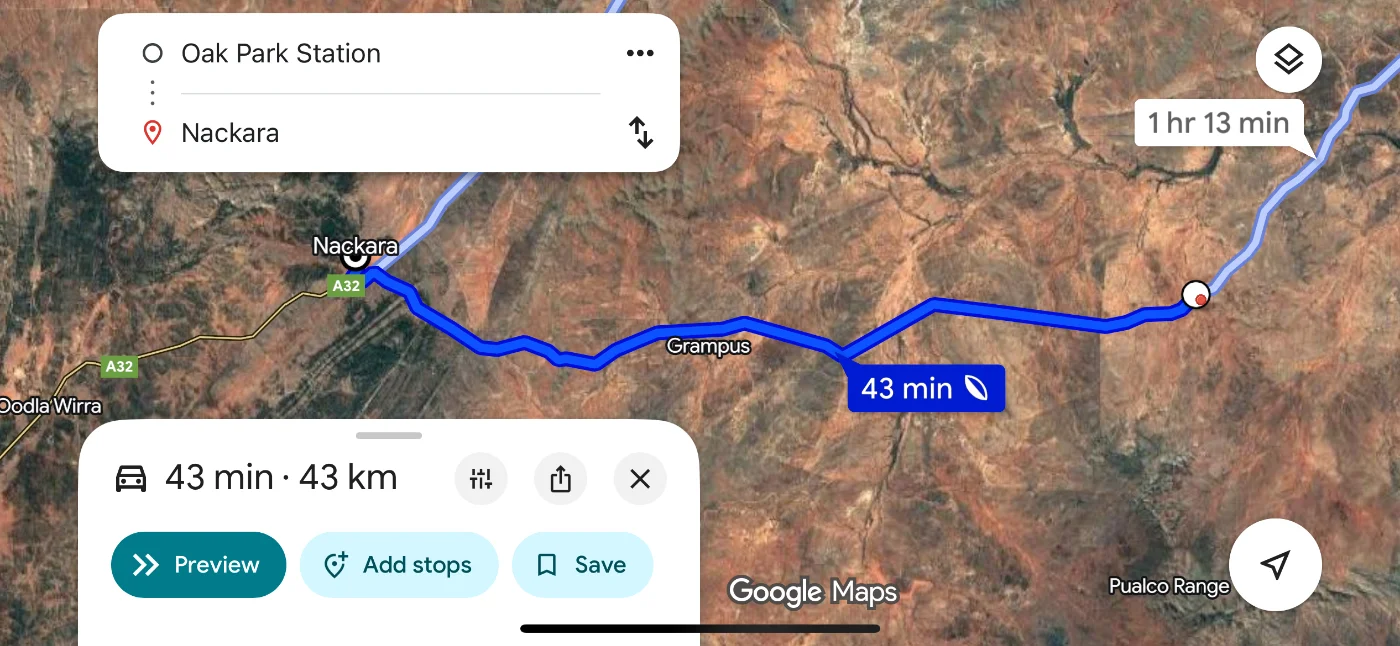1400x646 pixels.
Task: Save the route with Save button
Action: tap(582, 565)
